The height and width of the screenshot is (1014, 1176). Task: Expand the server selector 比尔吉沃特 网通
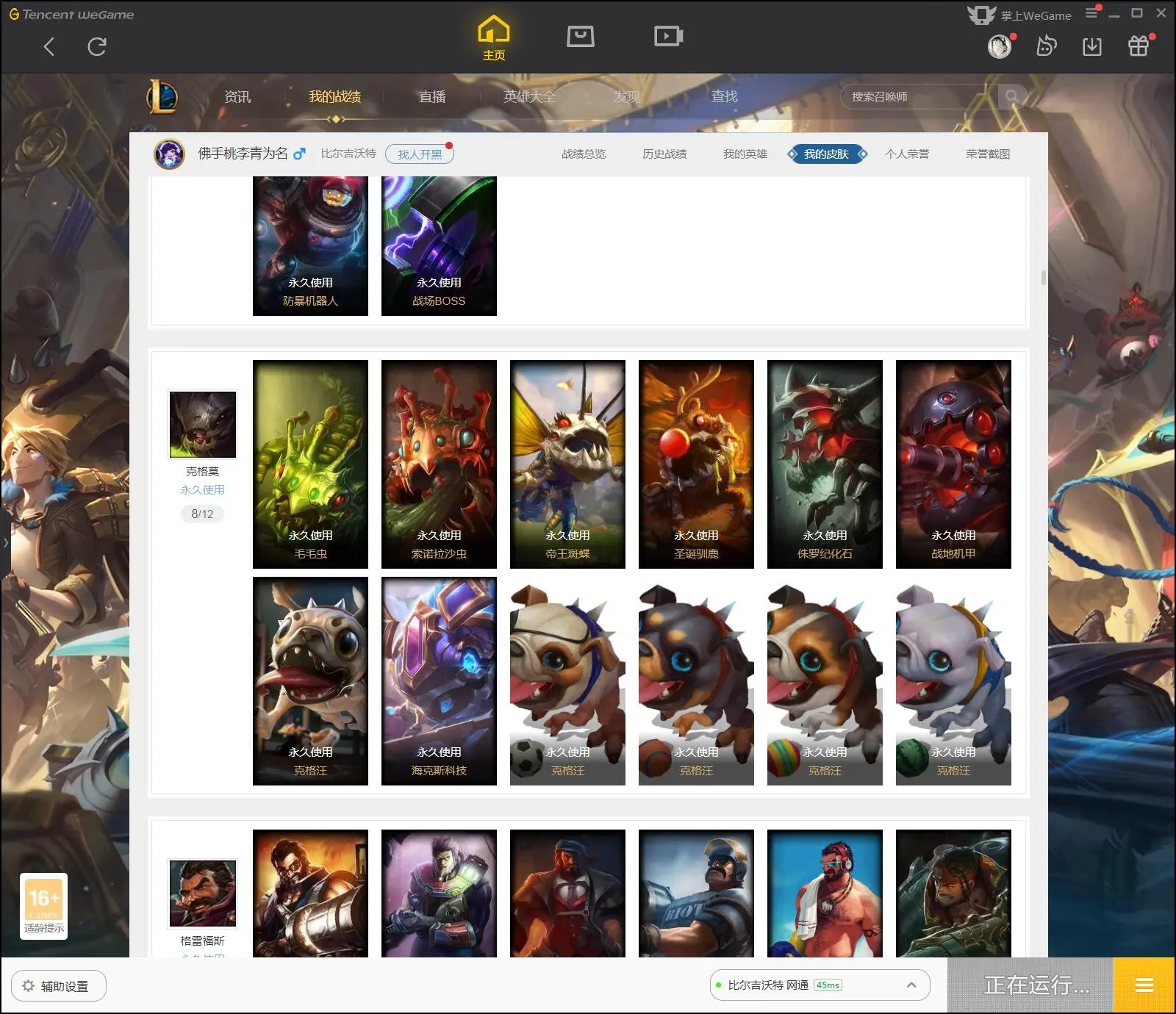tap(820, 985)
